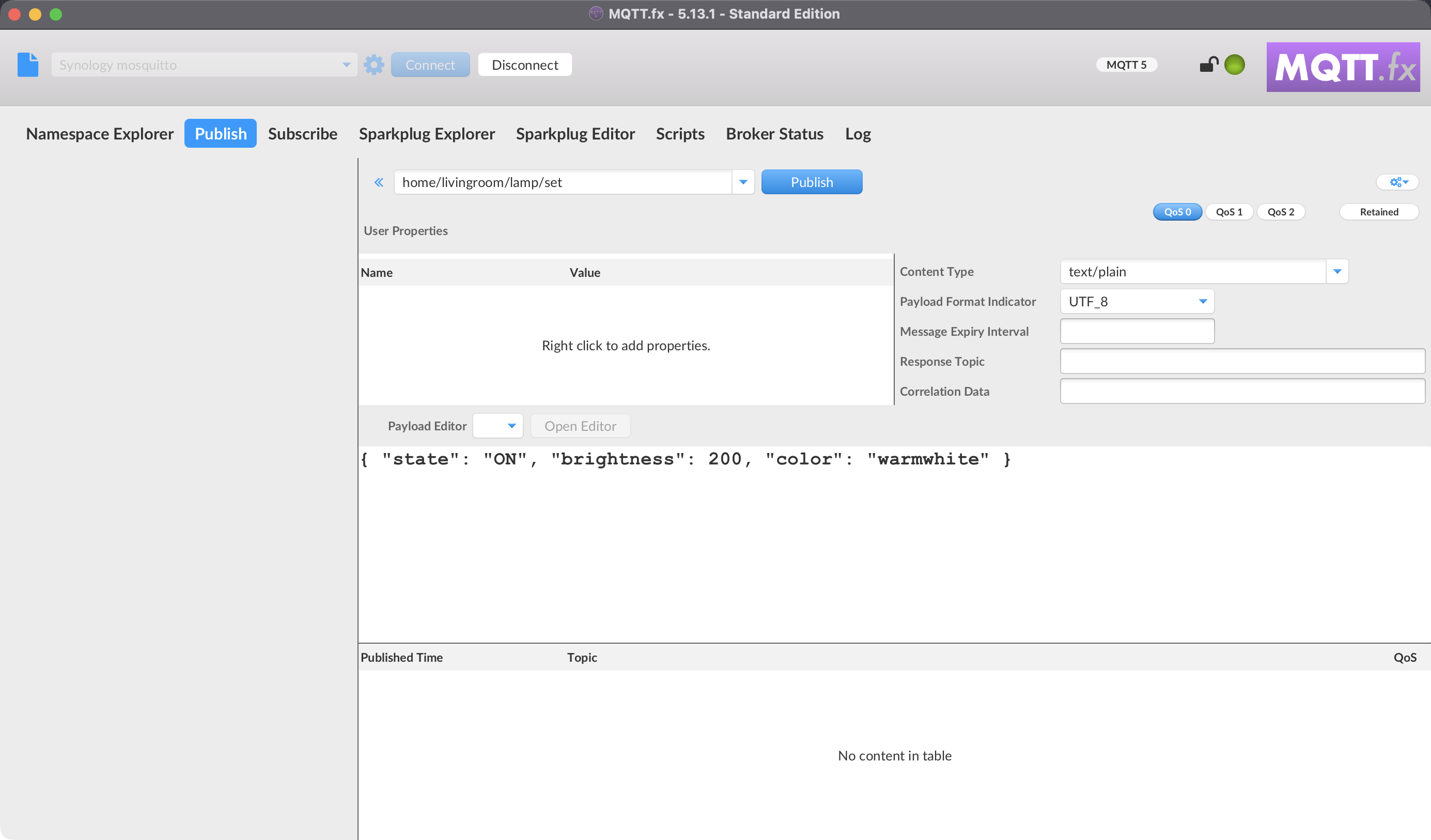
Task: Open the Broker Status tab
Action: [x=774, y=133]
